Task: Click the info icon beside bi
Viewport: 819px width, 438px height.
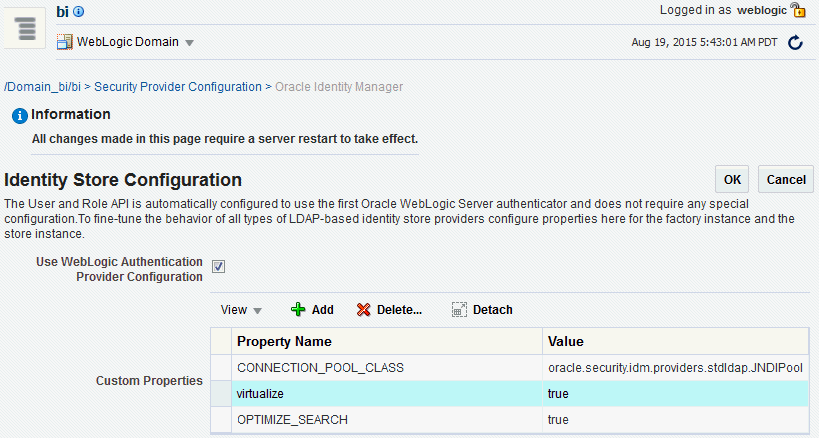Action: click(x=79, y=12)
